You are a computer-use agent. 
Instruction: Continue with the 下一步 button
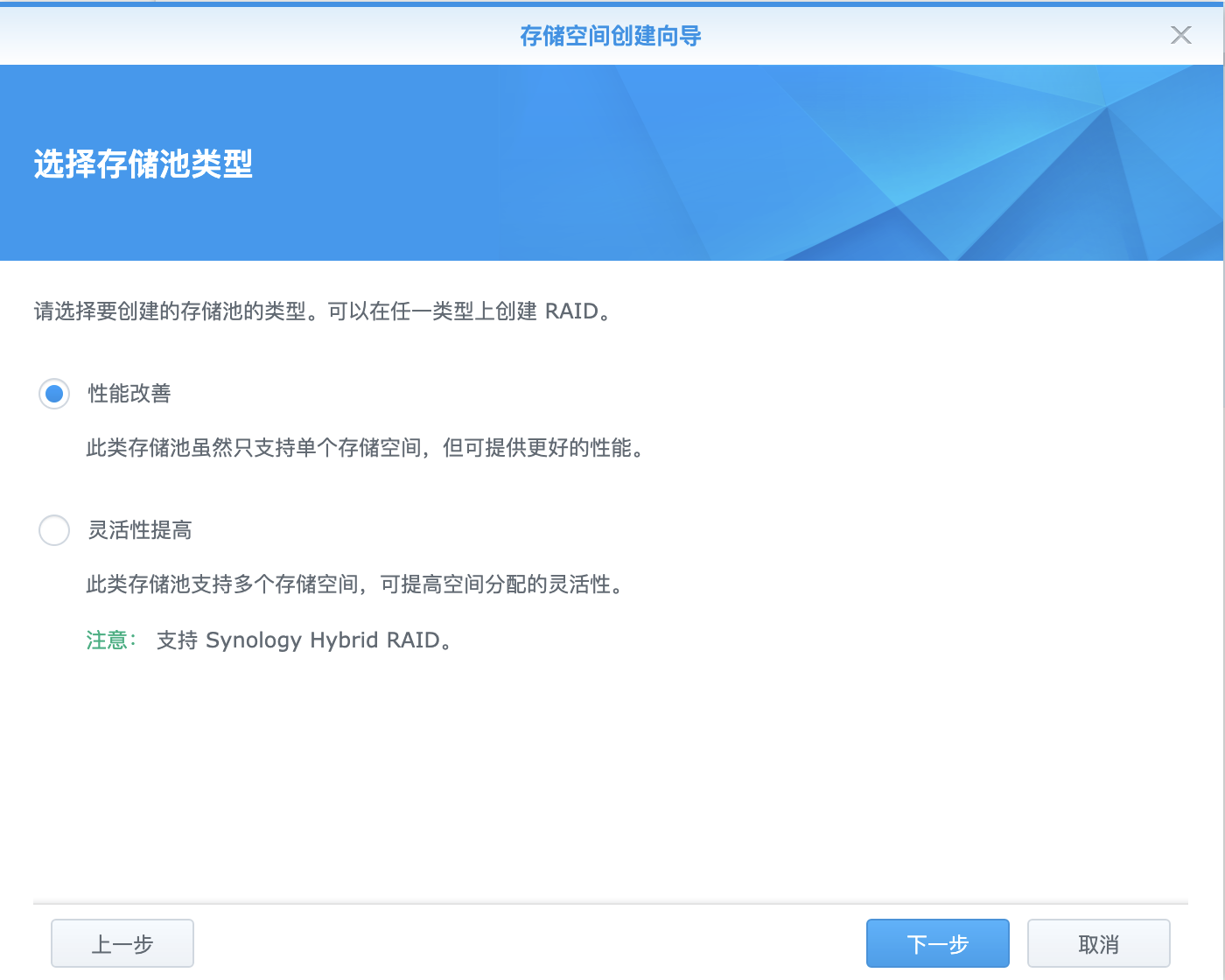[x=938, y=943]
